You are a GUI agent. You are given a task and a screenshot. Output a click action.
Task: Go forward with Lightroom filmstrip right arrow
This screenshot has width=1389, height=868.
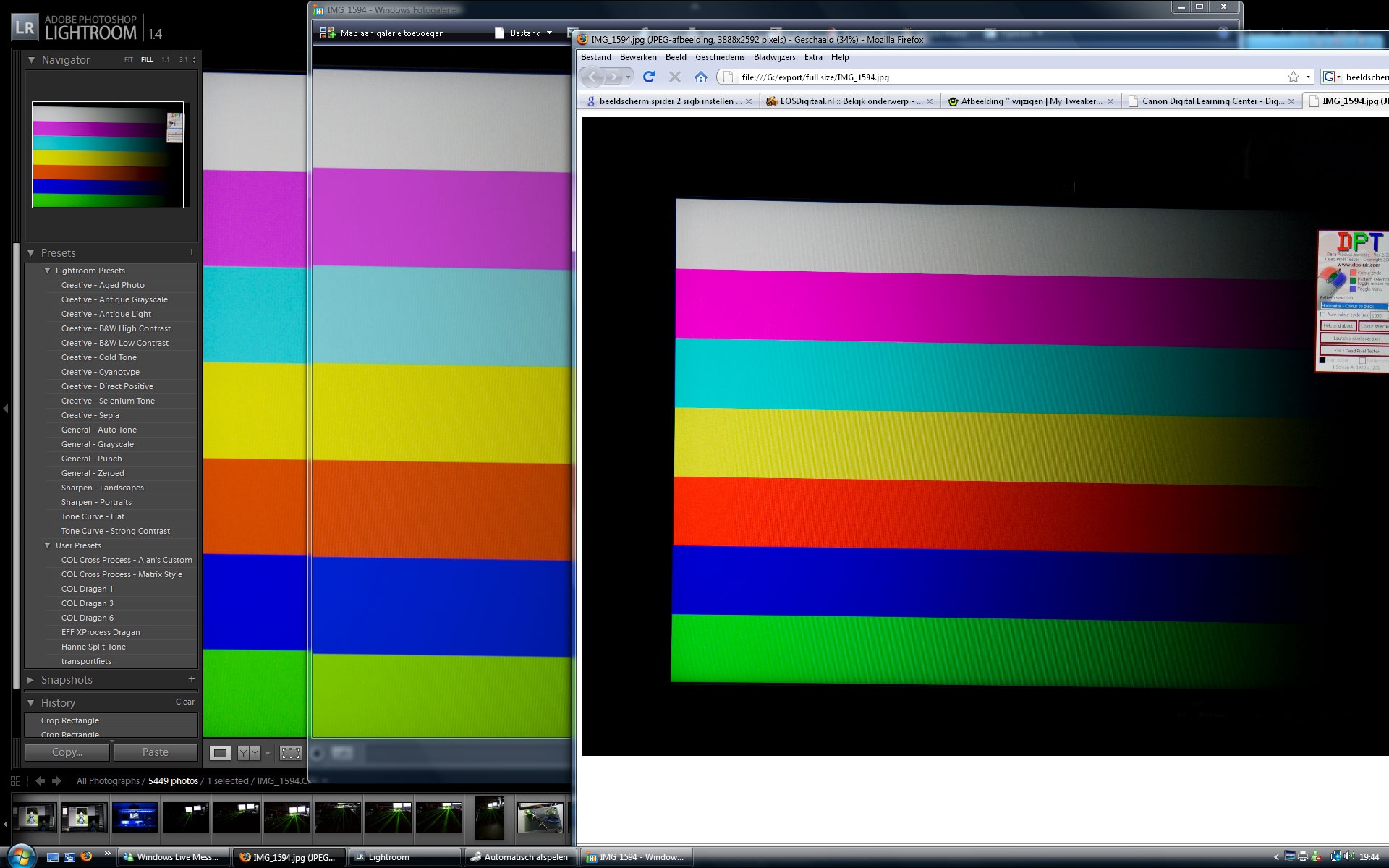(56, 780)
